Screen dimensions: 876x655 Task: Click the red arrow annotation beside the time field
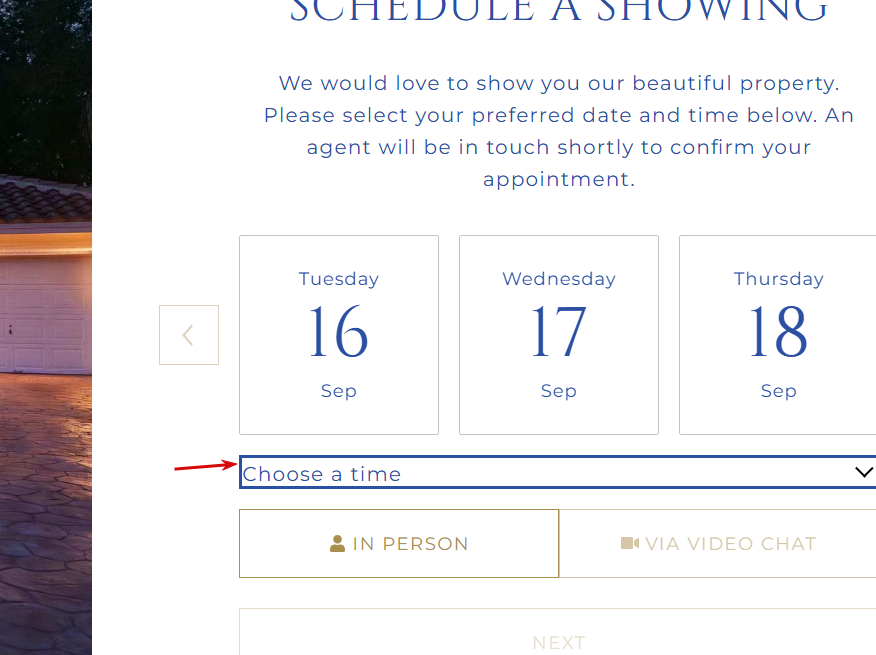206,466
